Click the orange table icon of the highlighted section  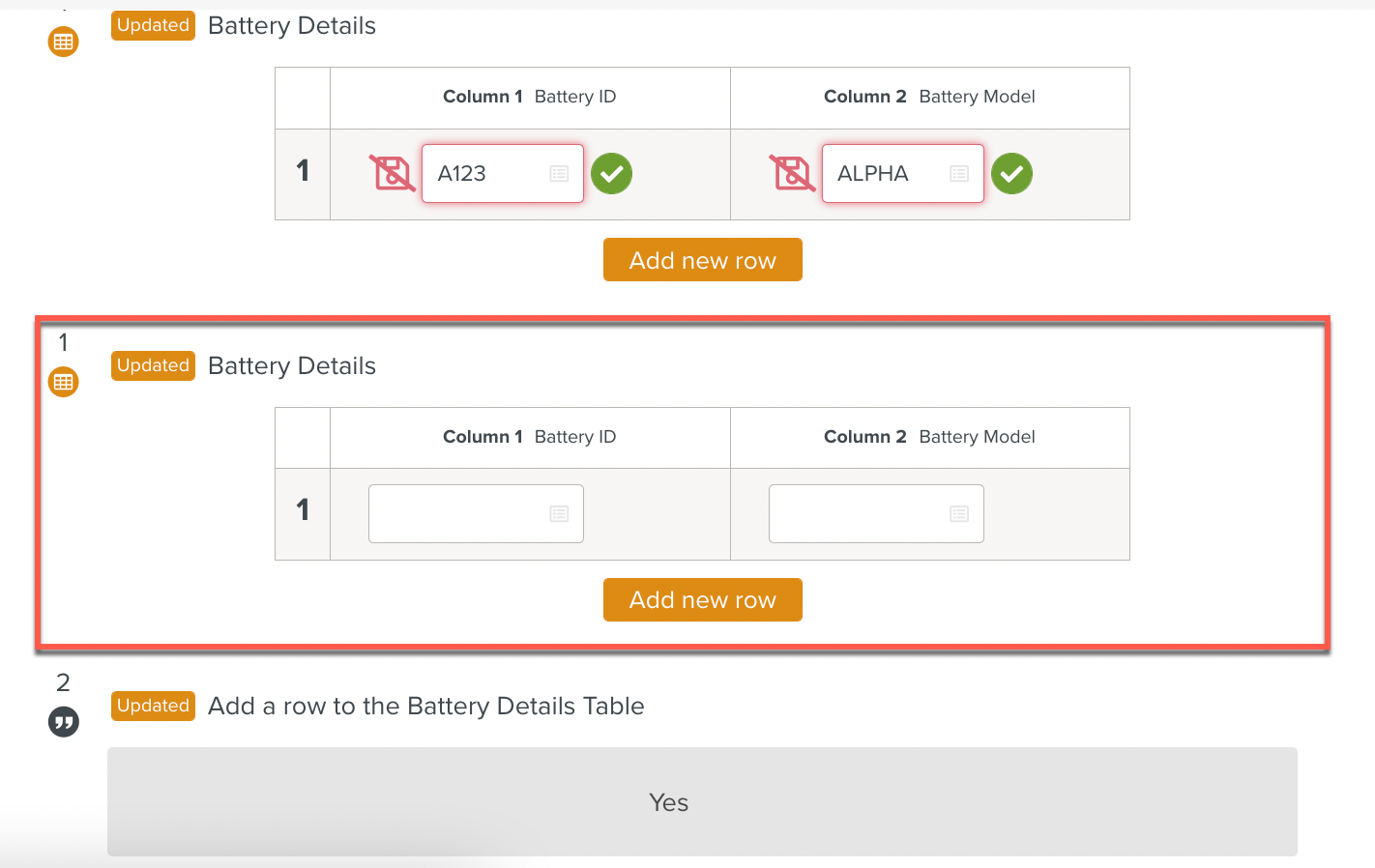(x=64, y=382)
